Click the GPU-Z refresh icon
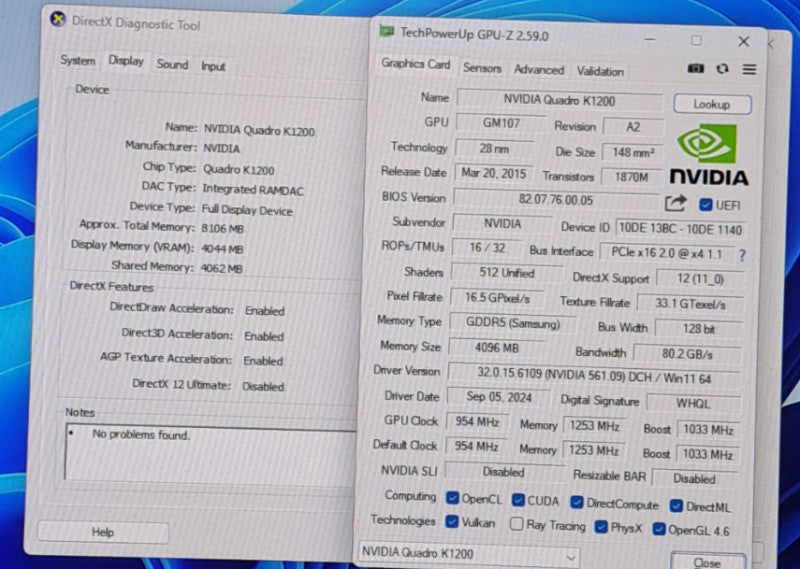Image resolution: width=800 pixels, height=569 pixels. pos(722,69)
